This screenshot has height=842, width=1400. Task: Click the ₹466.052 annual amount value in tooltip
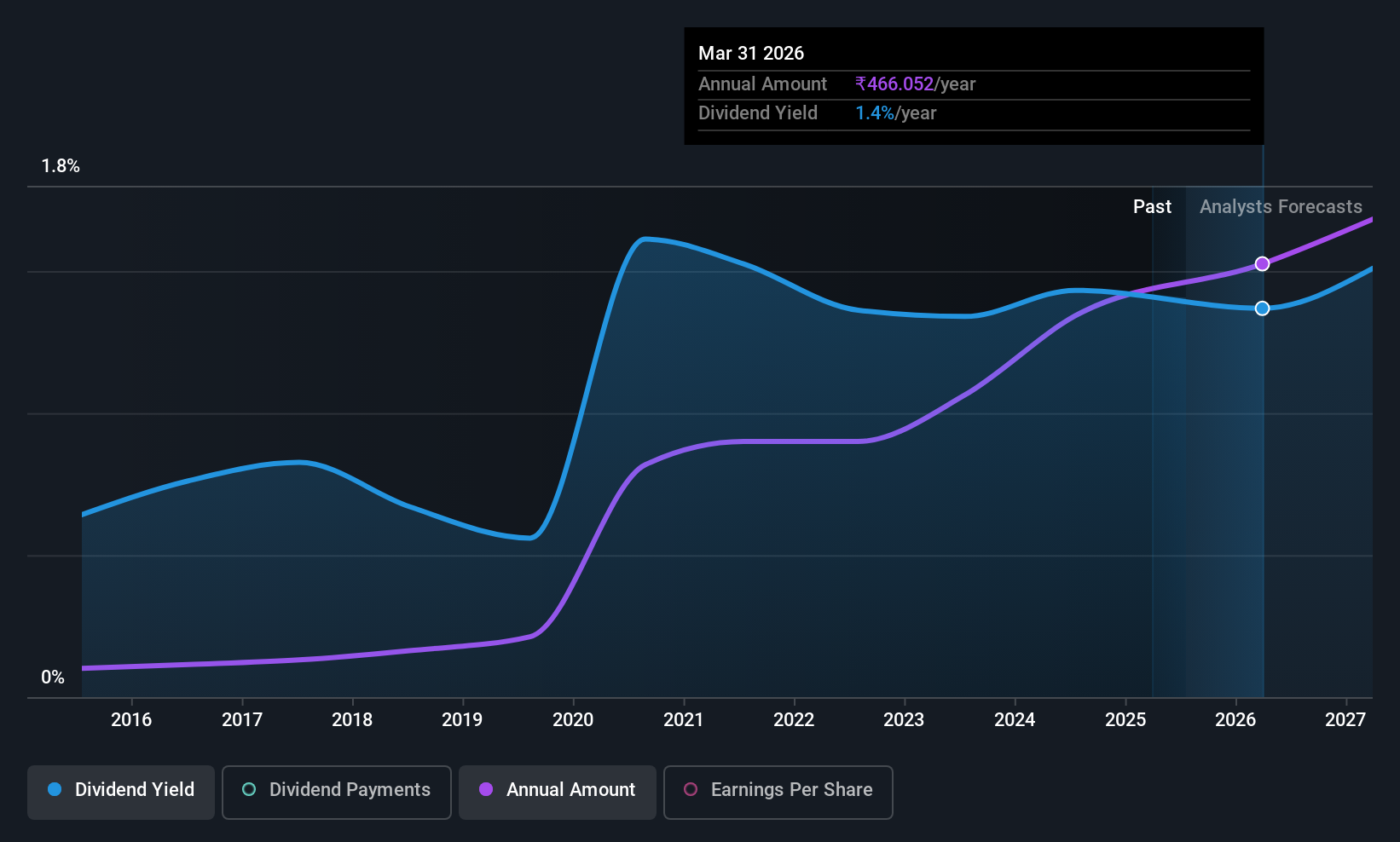(x=894, y=84)
